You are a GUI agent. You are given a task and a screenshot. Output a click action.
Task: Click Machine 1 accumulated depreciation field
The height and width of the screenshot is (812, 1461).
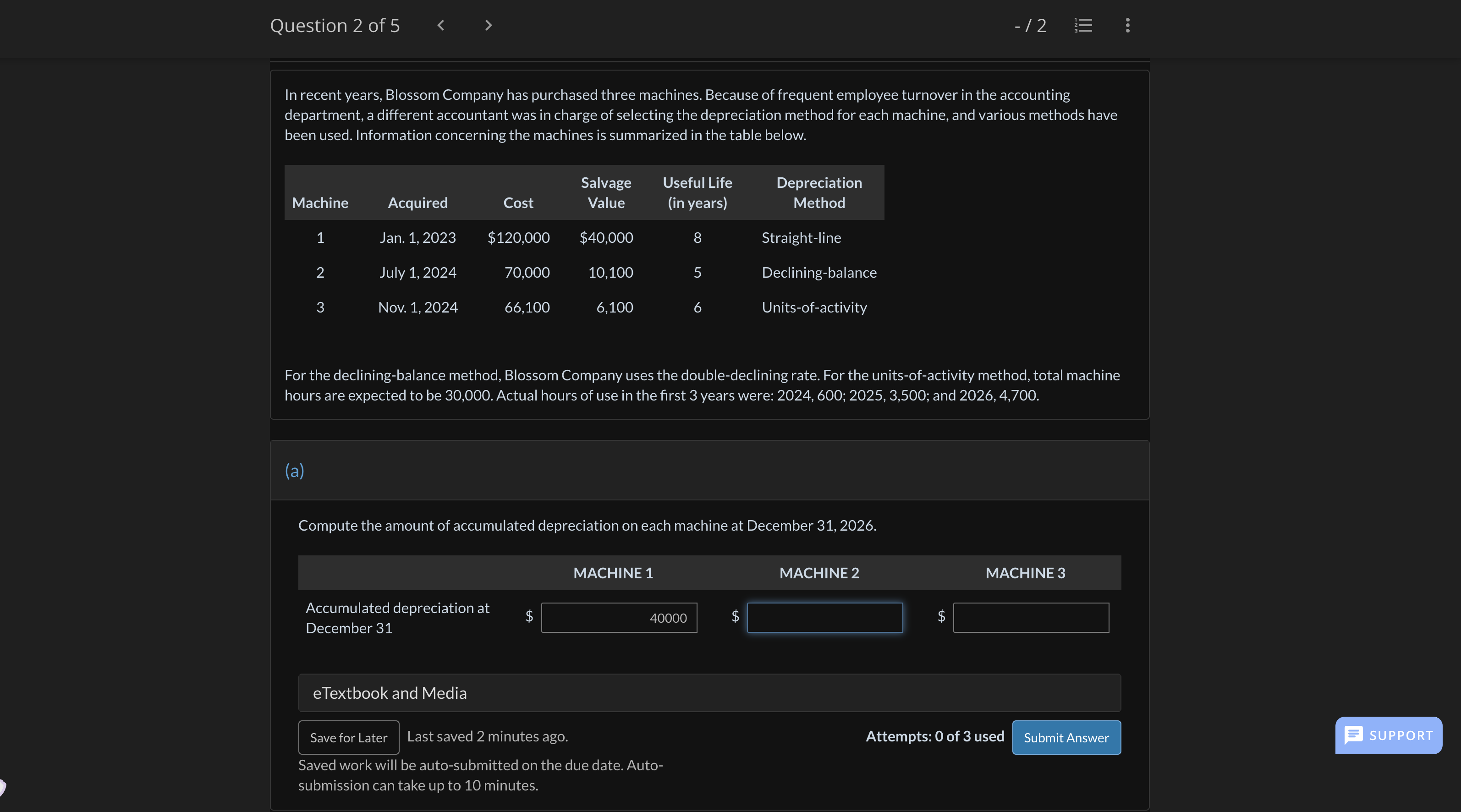[x=619, y=618]
